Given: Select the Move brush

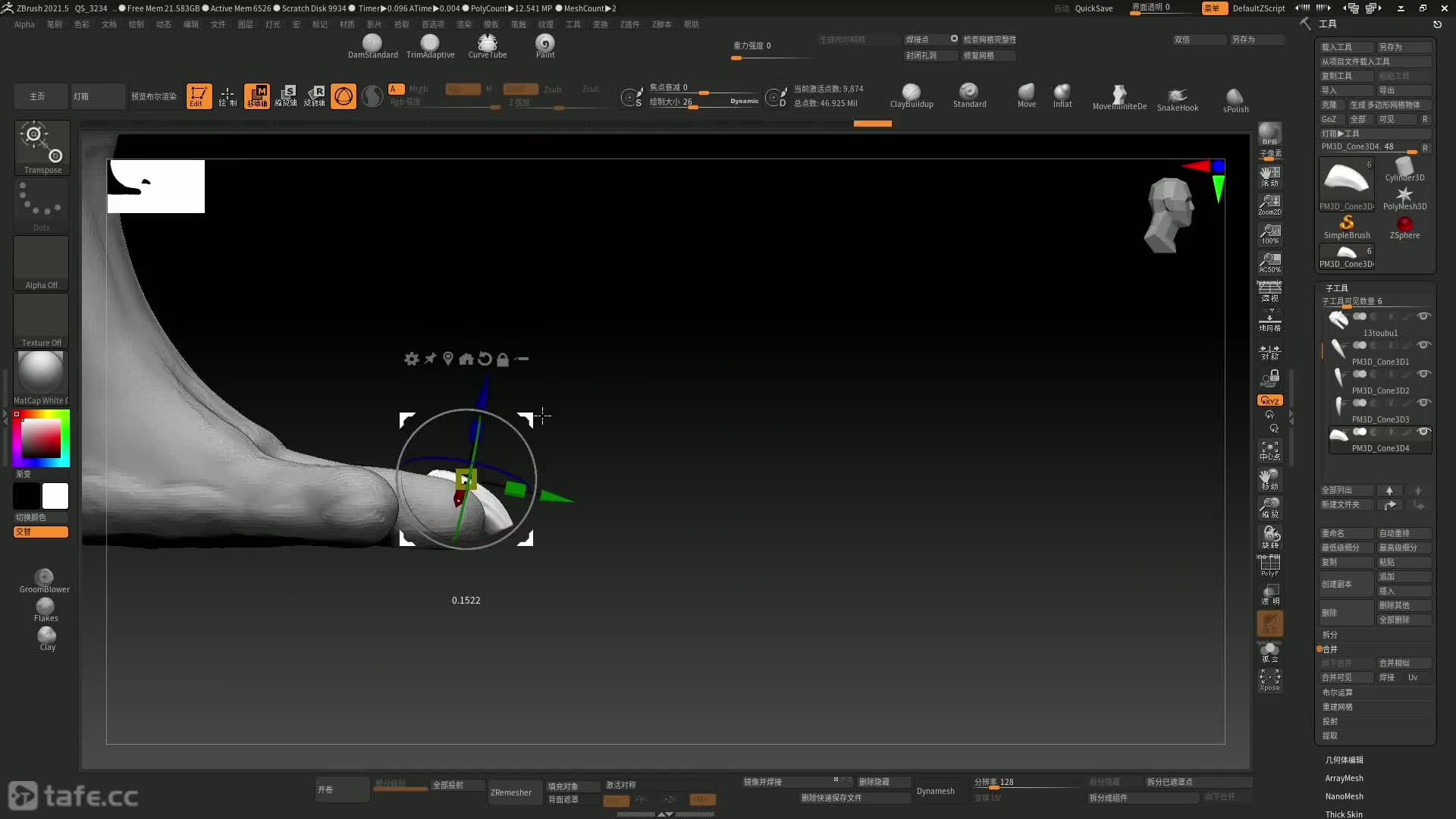Looking at the screenshot, I should (x=1027, y=96).
